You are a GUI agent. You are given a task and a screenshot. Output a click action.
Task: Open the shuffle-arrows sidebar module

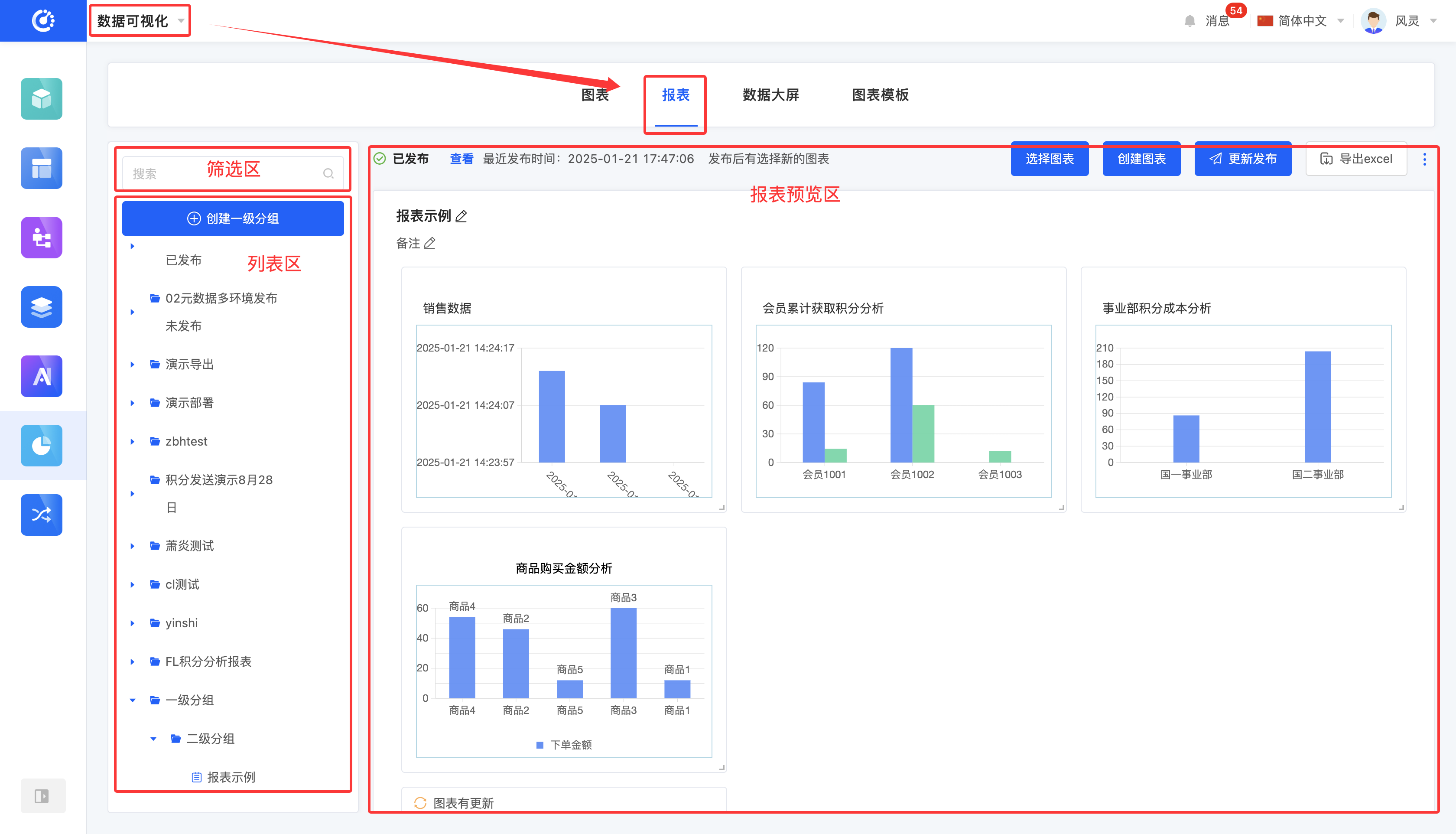(41, 515)
